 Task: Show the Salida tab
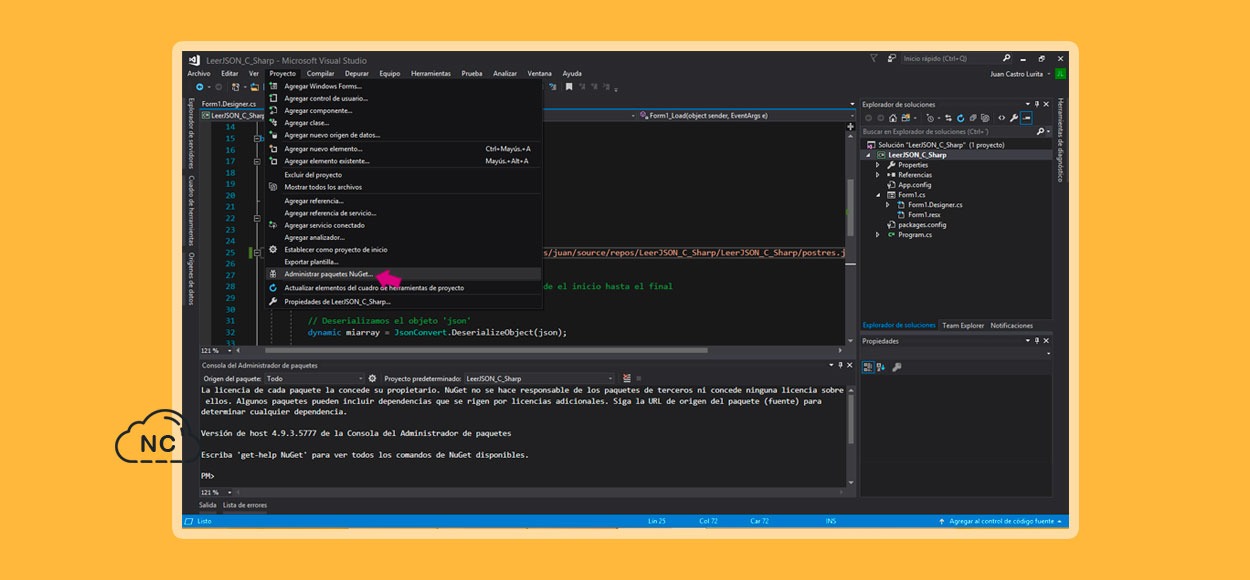(x=208, y=506)
